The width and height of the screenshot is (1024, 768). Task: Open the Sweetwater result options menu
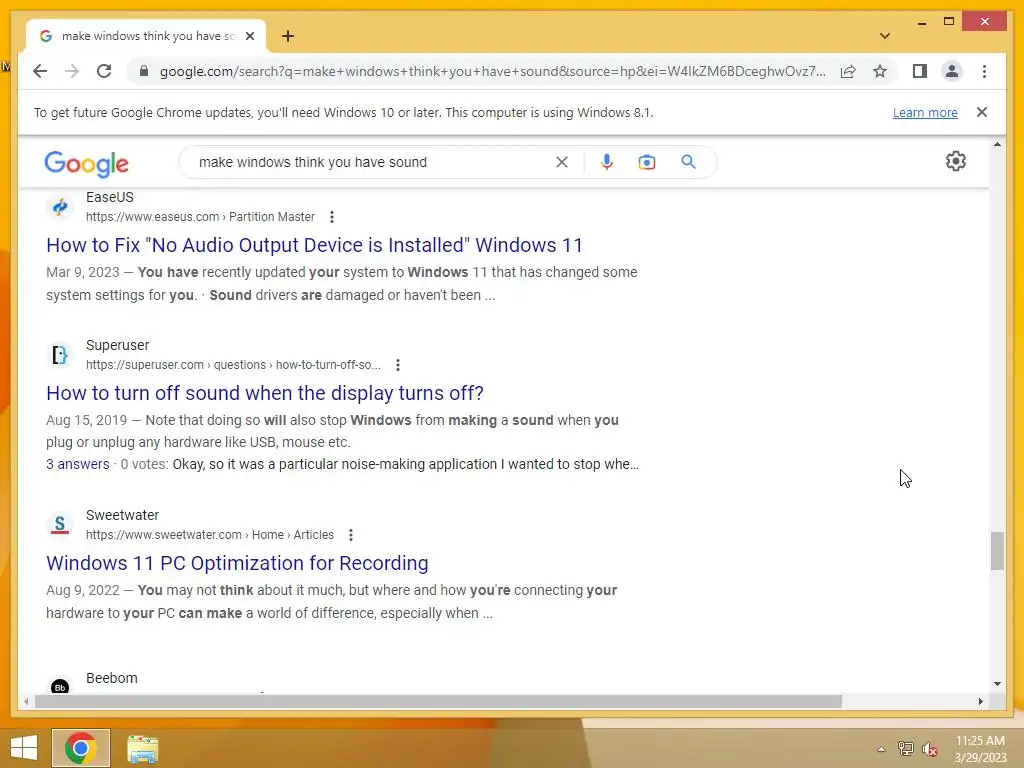[x=351, y=535]
